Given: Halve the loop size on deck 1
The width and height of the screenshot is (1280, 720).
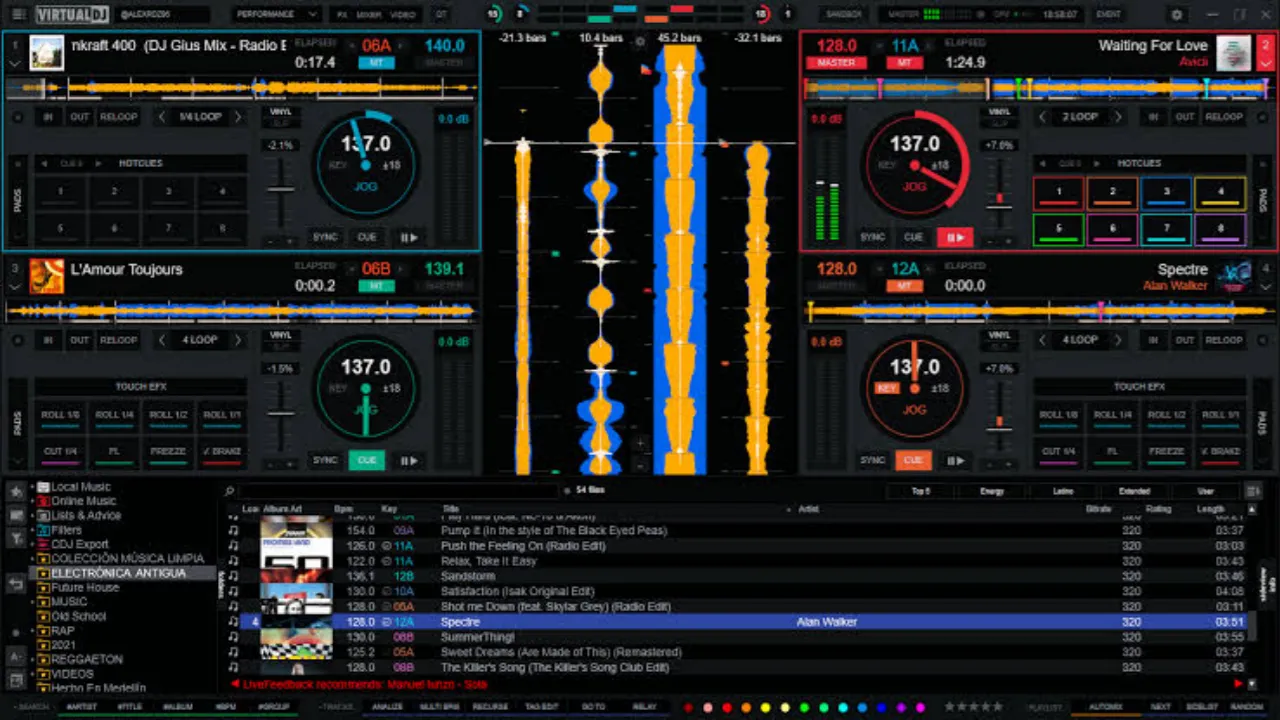Looking at the screenshot, I should (x=162, y=117).
